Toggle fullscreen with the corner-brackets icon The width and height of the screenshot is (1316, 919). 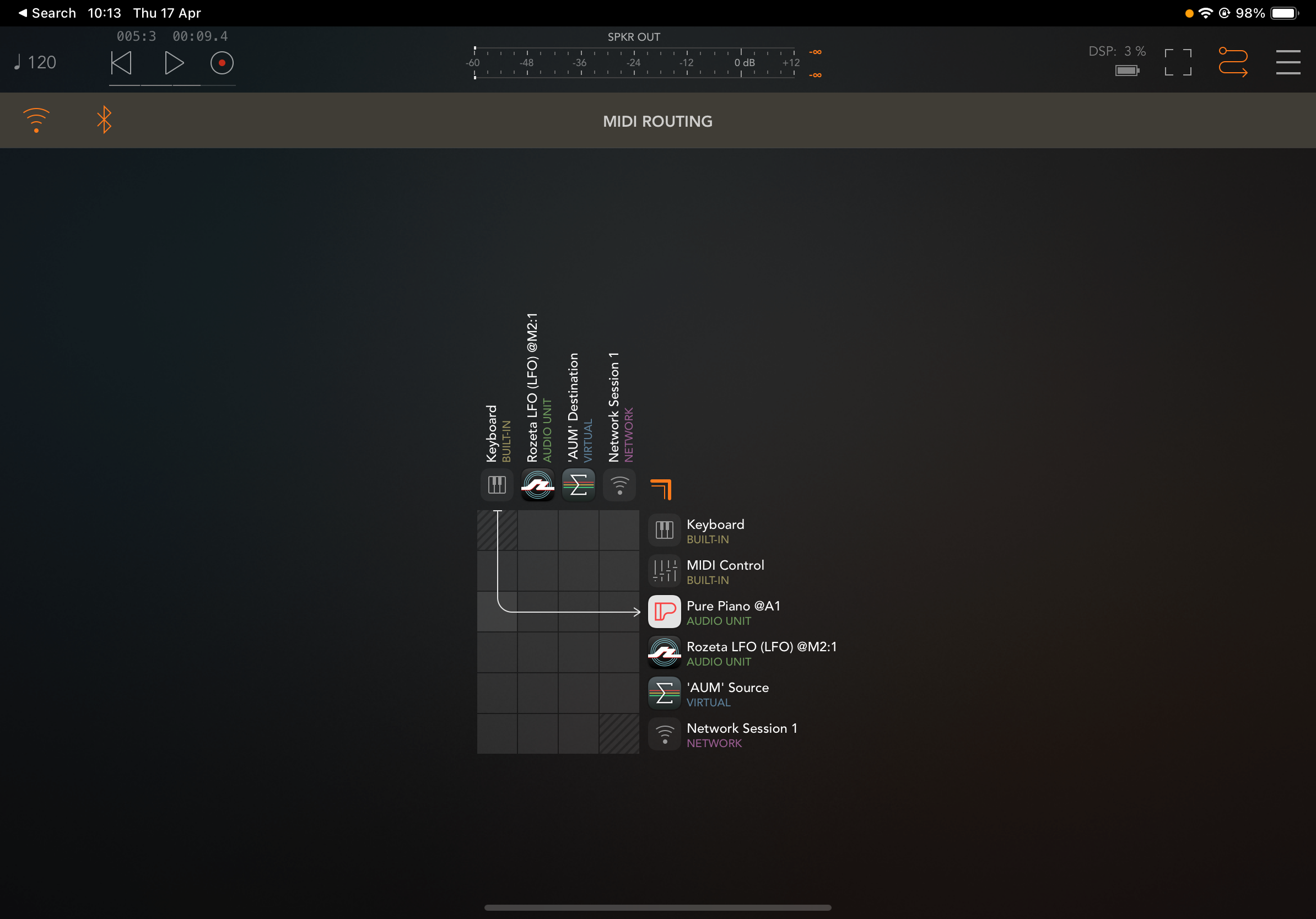(x=1177, y=62)
